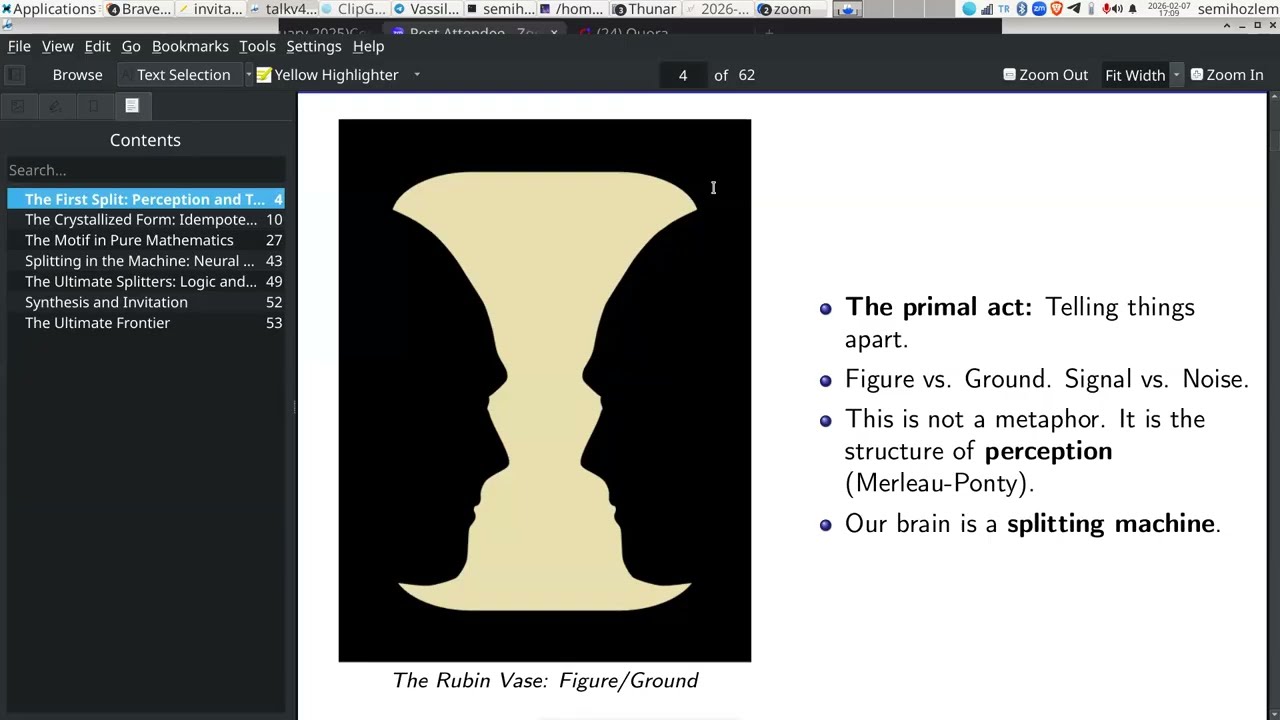1280x720 pixels.
Task: Open the Edit menu
Action: [97, 46]
